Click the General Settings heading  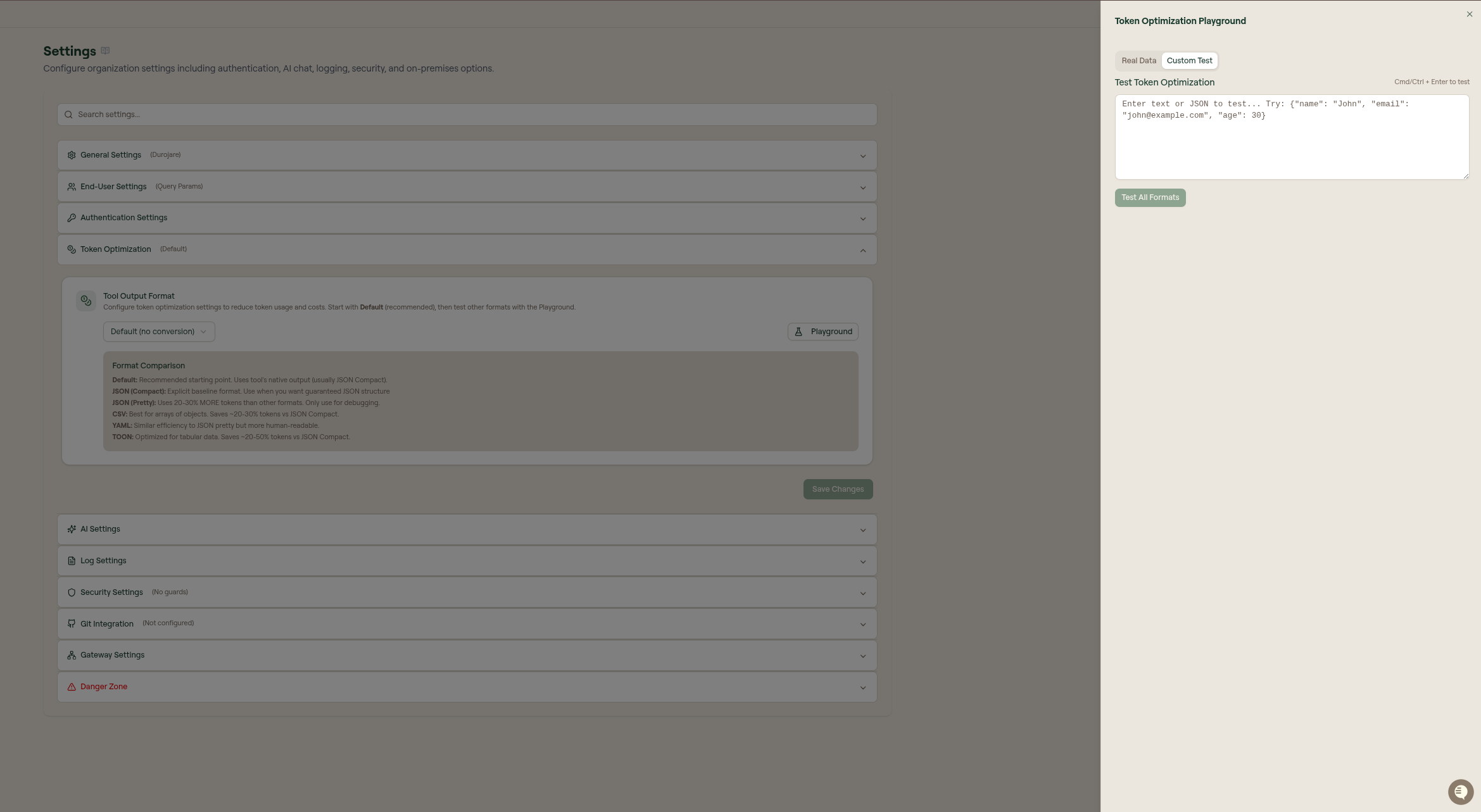coord(111,155)
